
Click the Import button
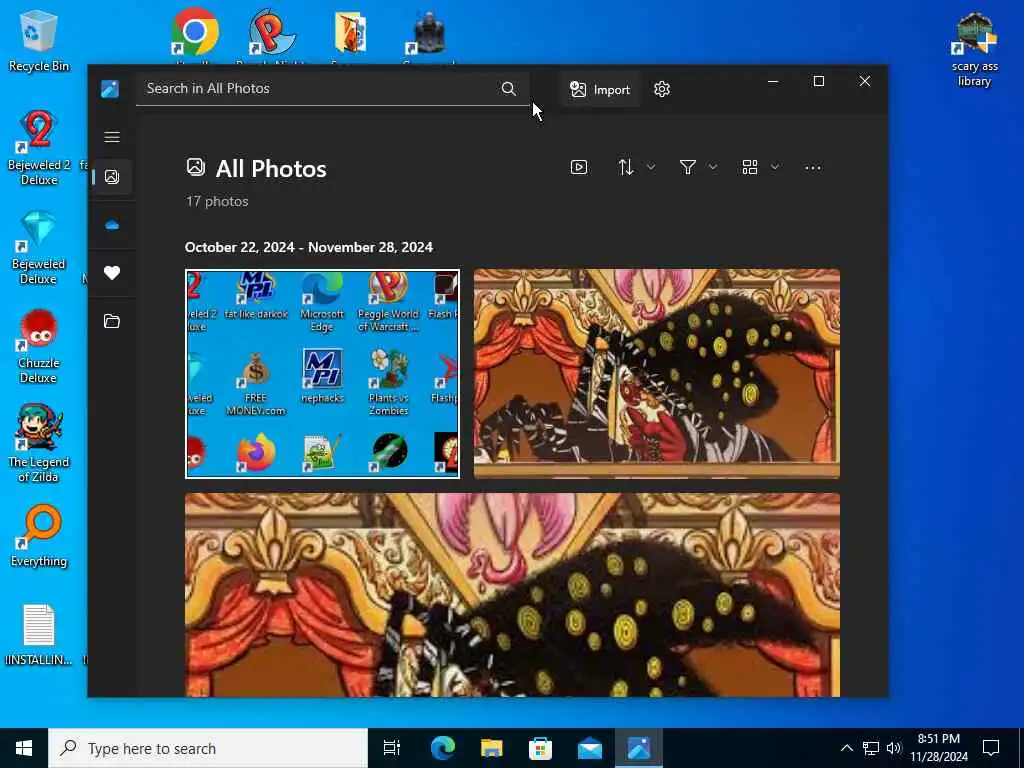(599, 89)
